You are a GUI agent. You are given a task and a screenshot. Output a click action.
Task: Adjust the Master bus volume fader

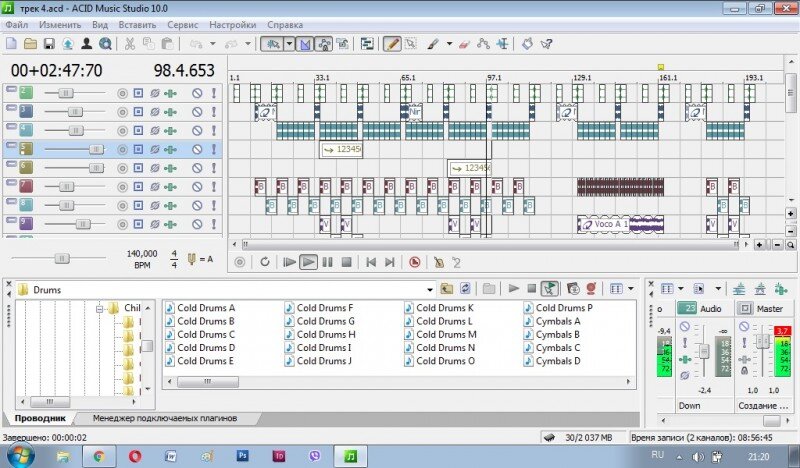click(763, 341)
